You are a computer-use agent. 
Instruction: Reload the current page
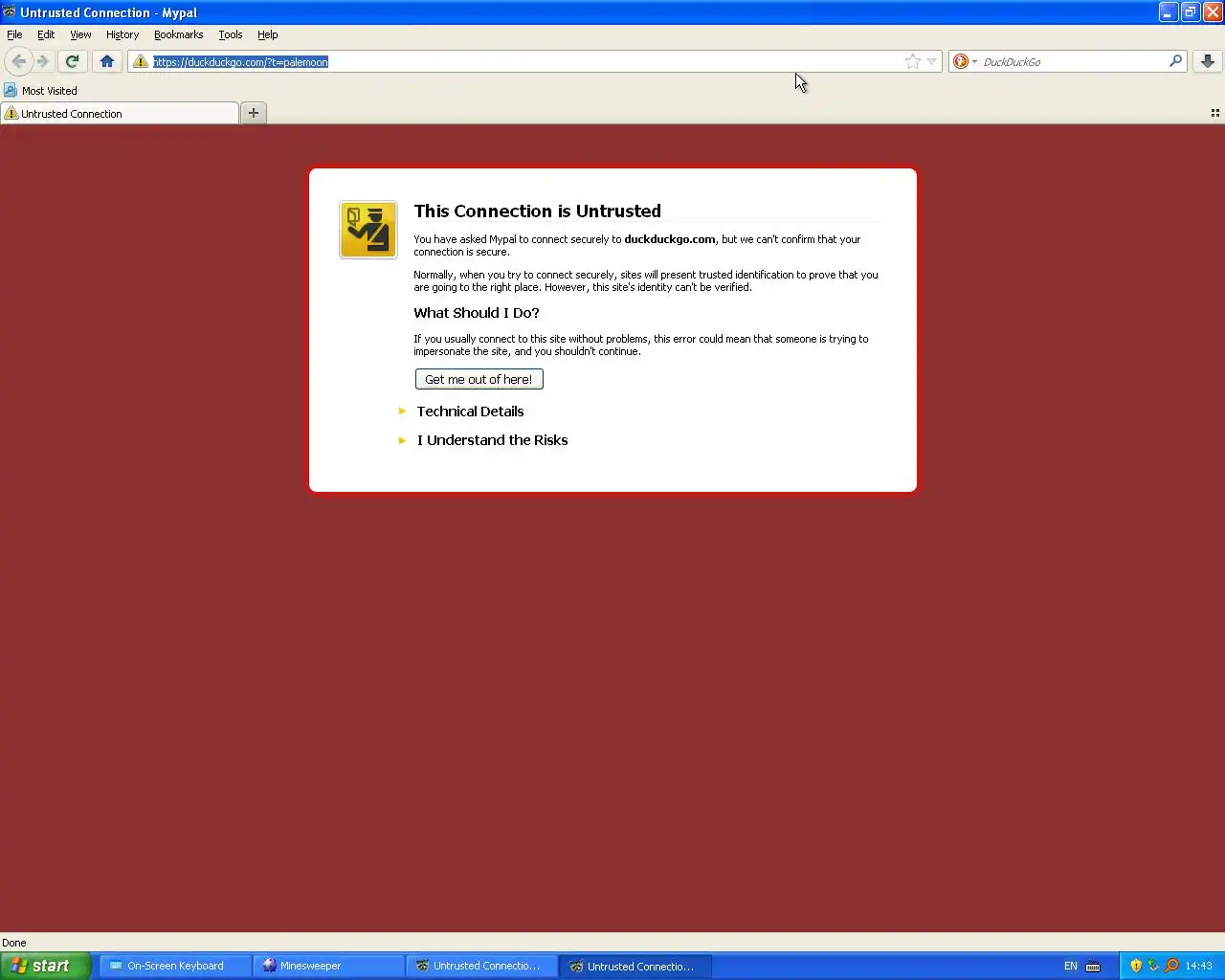72,61
